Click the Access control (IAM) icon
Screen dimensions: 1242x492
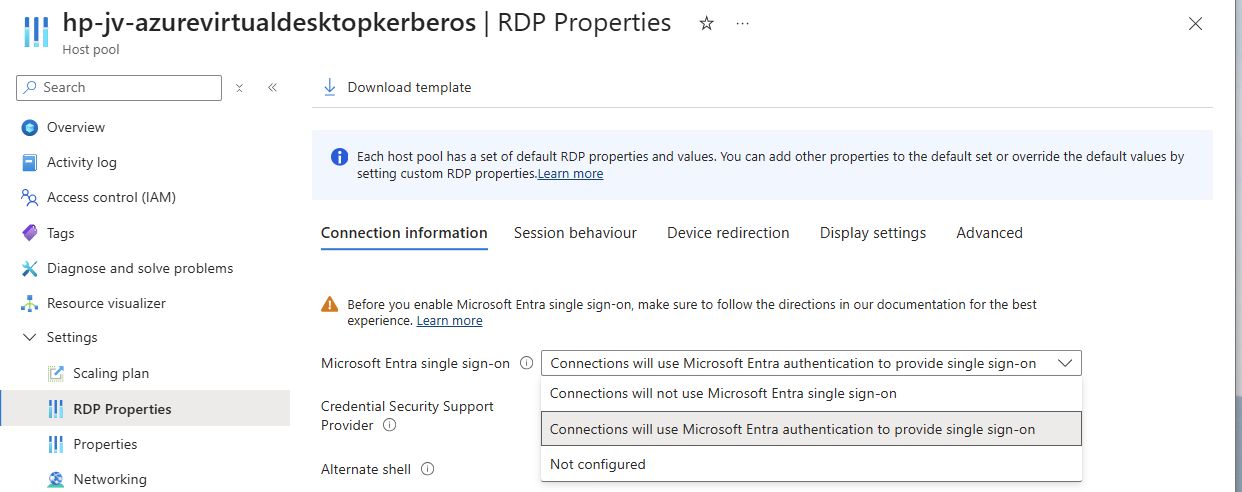coord(29,197)
